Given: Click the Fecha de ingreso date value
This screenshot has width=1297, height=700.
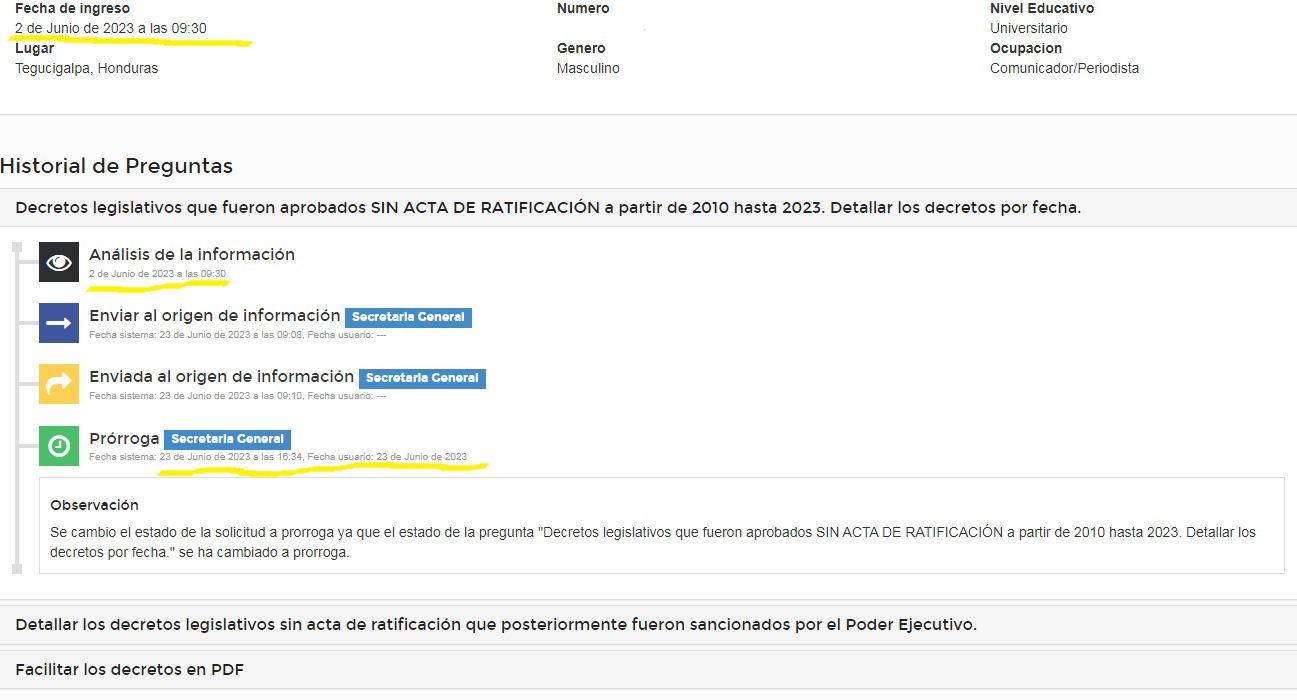Looking at the screenshot, I should [x=110, y=28].
